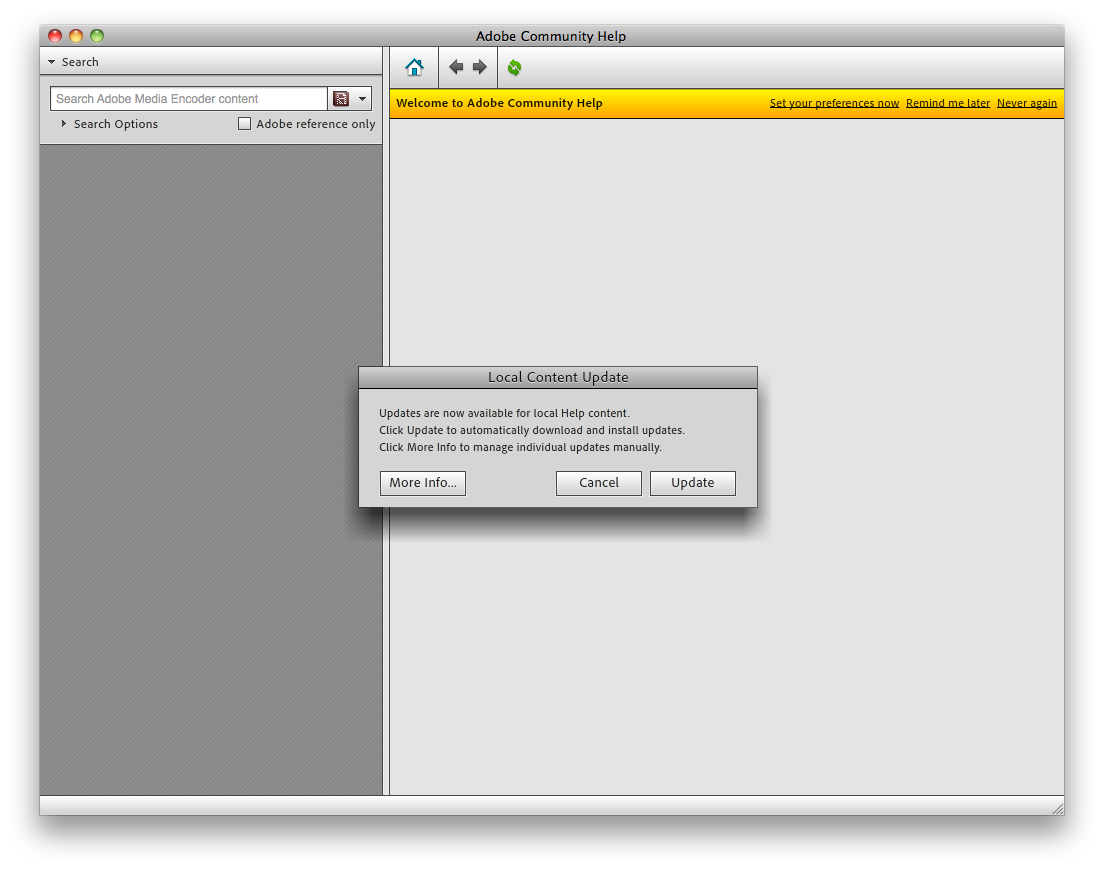Close the Adobe Community Help window

(55, 36)
